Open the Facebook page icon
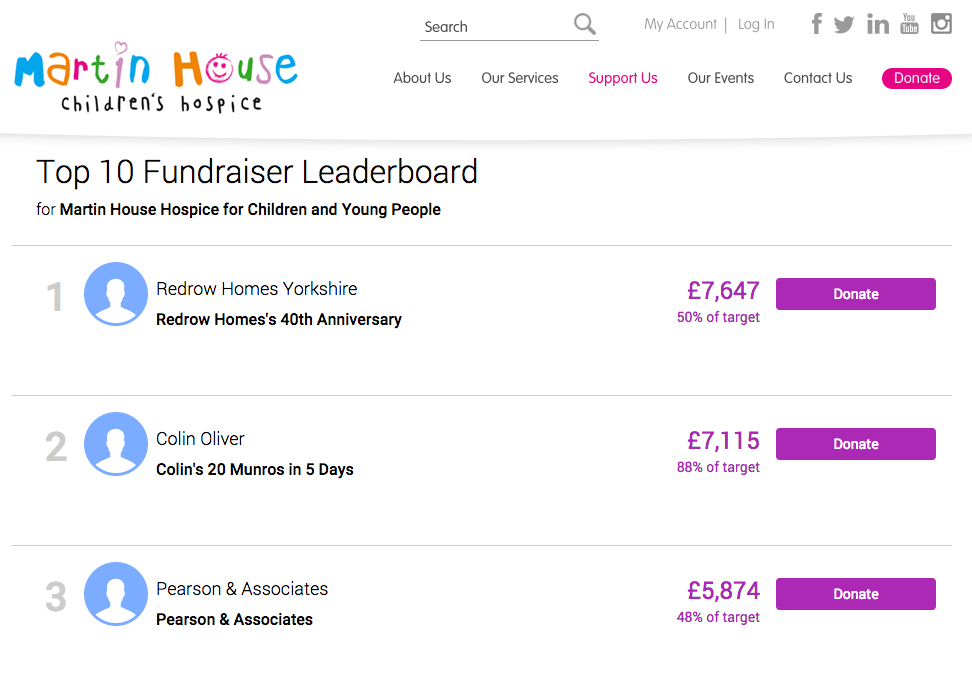The image size is (972, 677). (x=817, y=24)
